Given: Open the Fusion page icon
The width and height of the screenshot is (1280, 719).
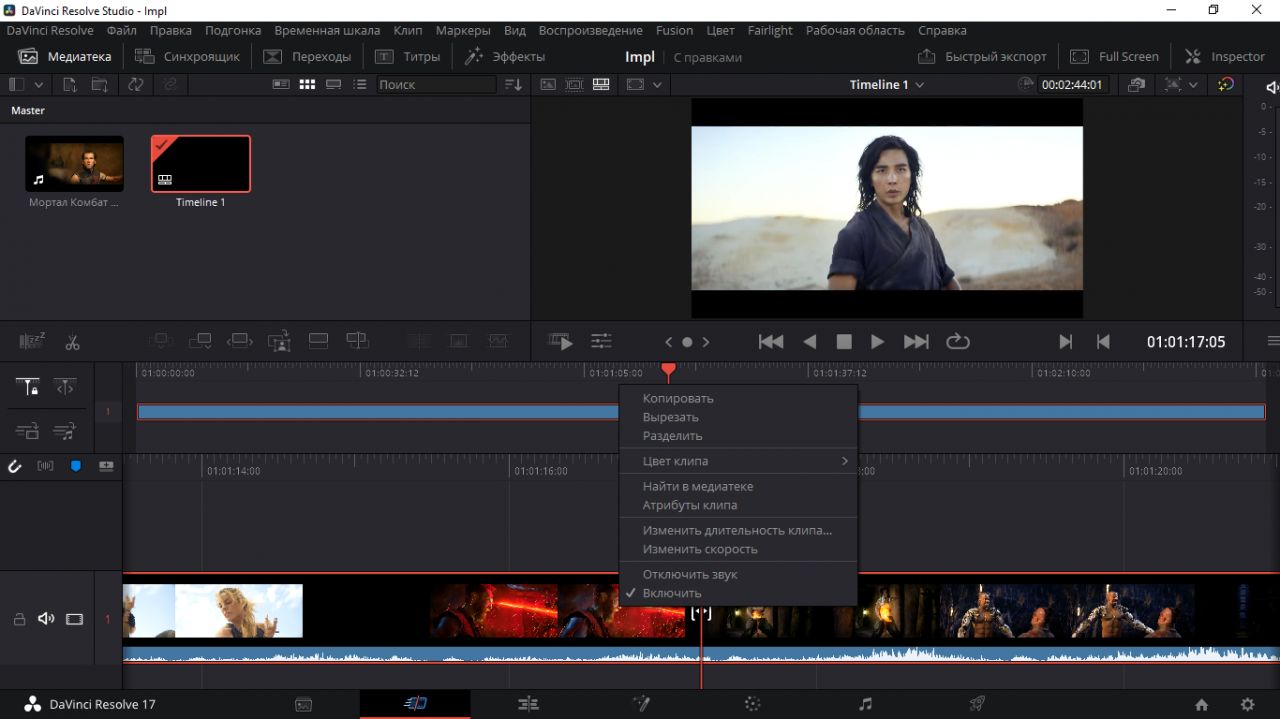Looking at the screenshot, I should tap(641, 704).
